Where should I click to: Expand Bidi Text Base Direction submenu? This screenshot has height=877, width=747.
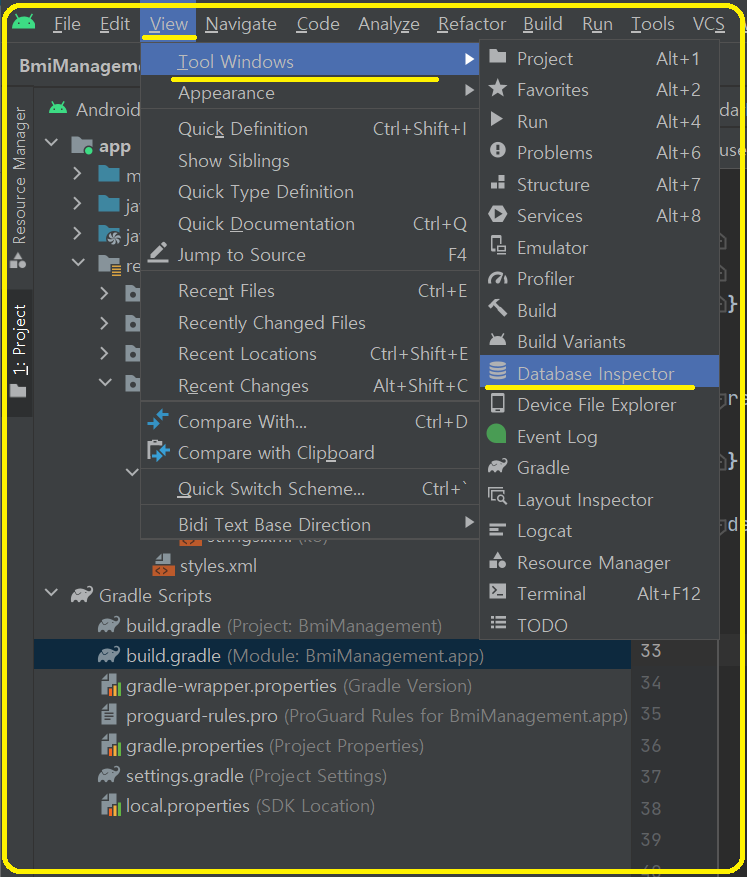point(469,524)
